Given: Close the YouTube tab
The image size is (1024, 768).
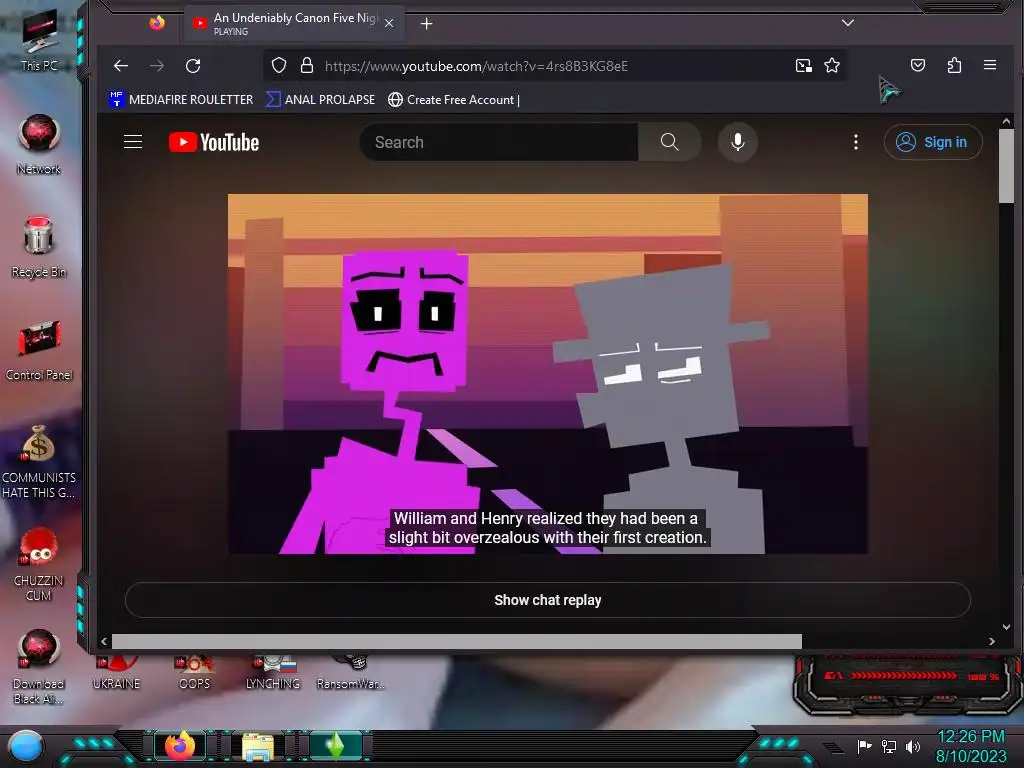Looking at the screenshot, I should pyautogui.click(x=389, y=24).
